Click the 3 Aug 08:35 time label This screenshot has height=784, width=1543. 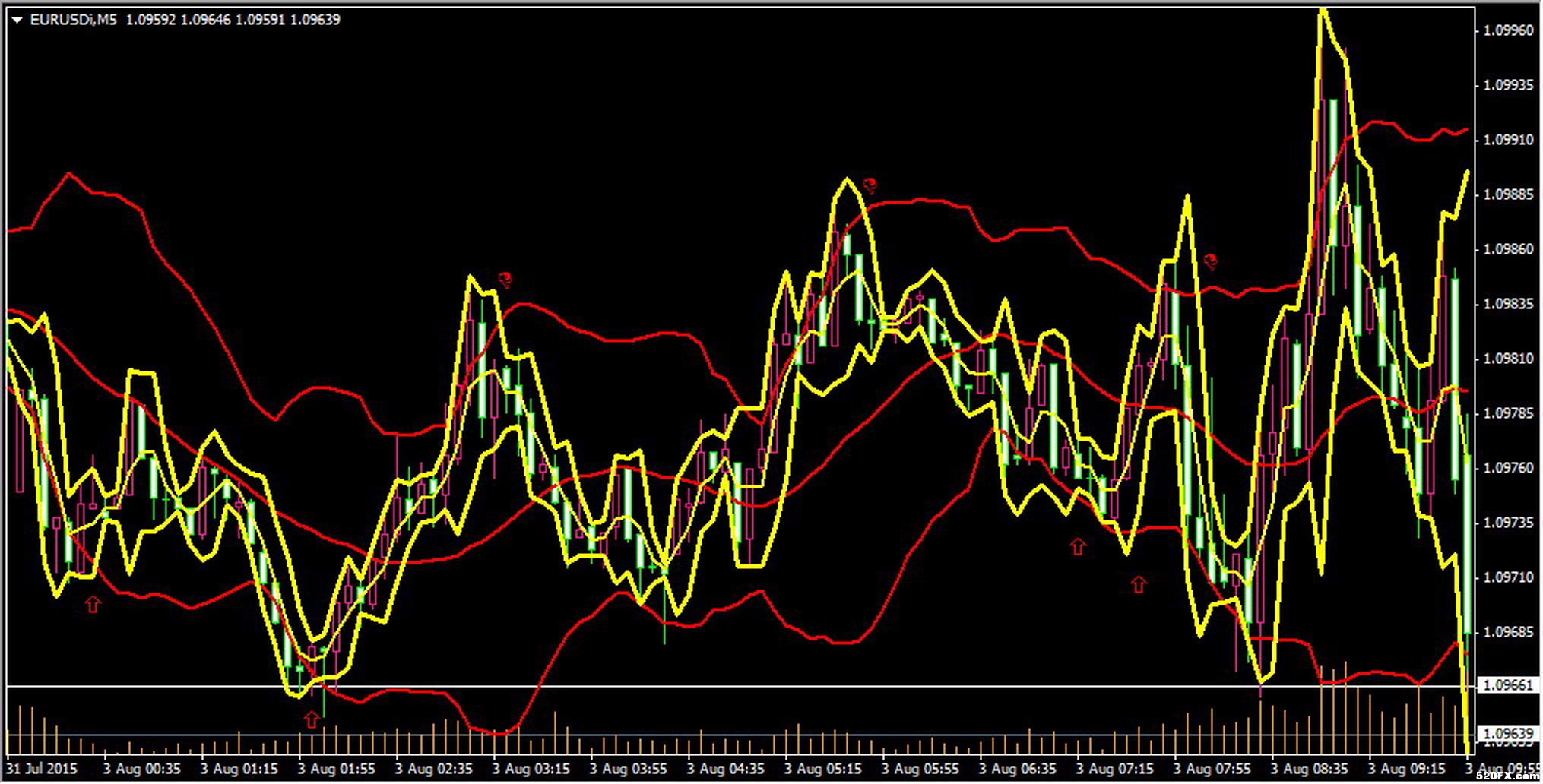tap(1310, 769)
